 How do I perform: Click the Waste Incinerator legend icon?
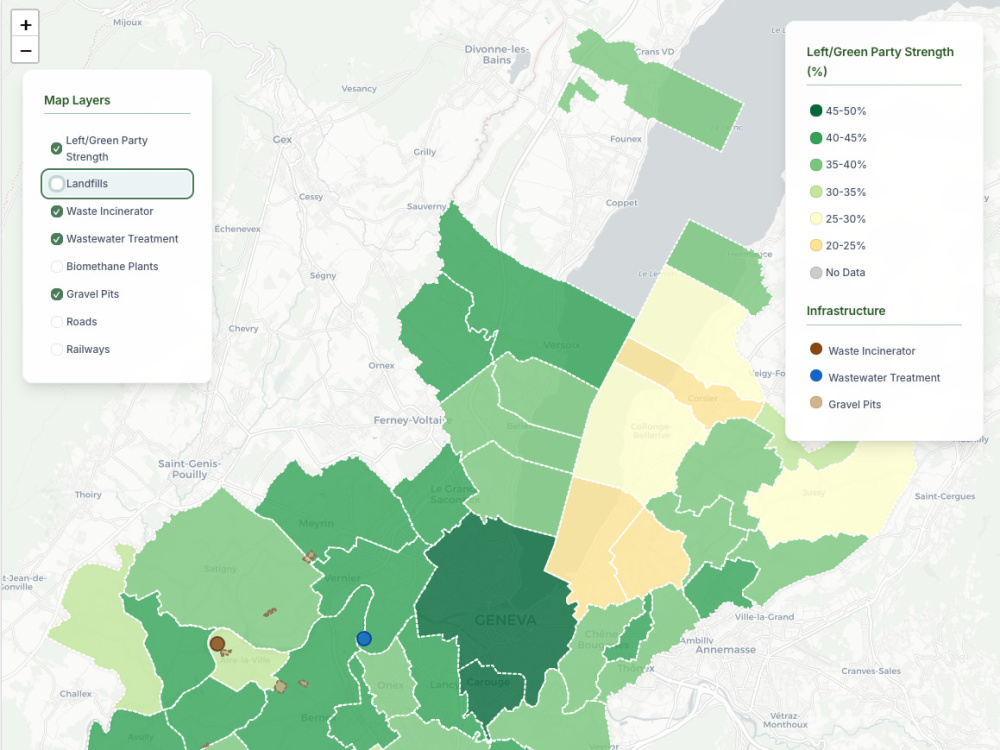pos(816,349)
